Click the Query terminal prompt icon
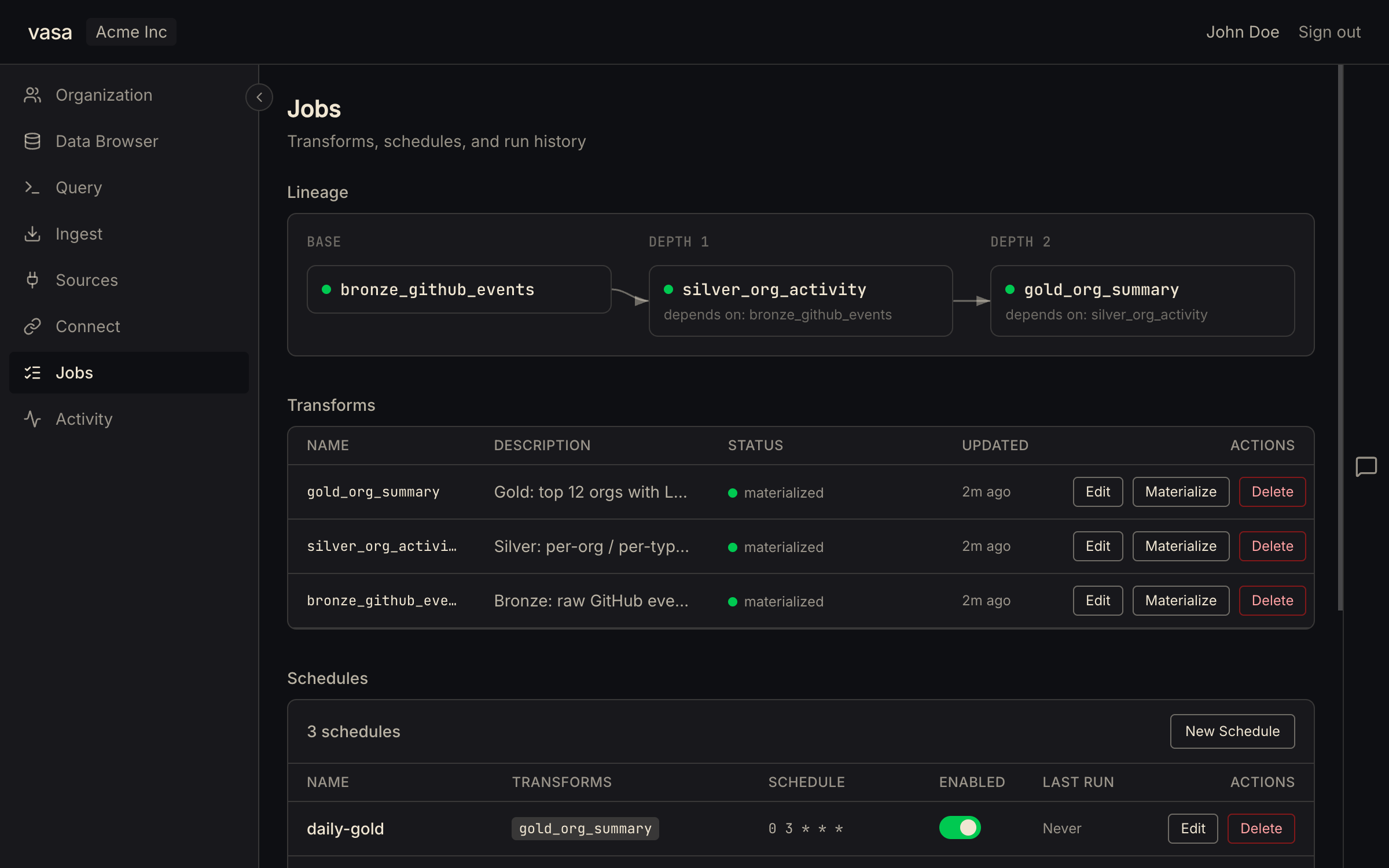The width and height of the screenshot is (1389, 868). [32, 187]
